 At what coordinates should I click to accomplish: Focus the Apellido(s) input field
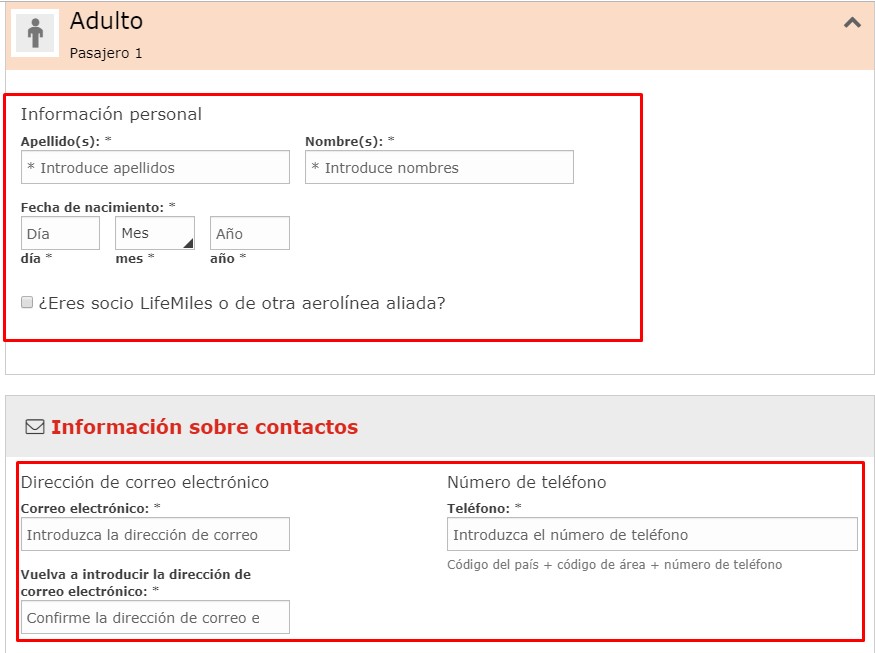155,167
